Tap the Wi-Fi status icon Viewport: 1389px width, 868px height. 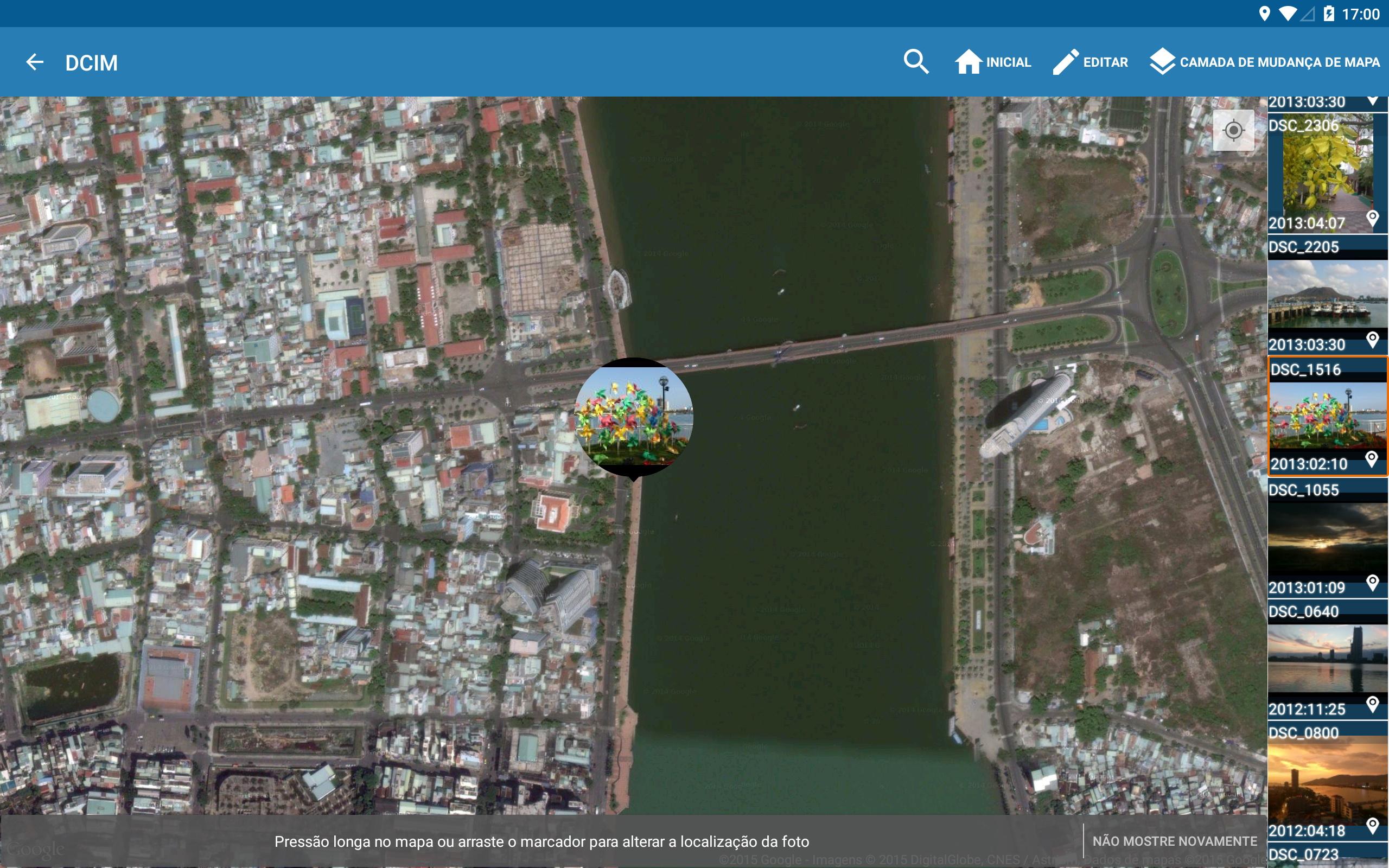click(x=1288, y=14)
